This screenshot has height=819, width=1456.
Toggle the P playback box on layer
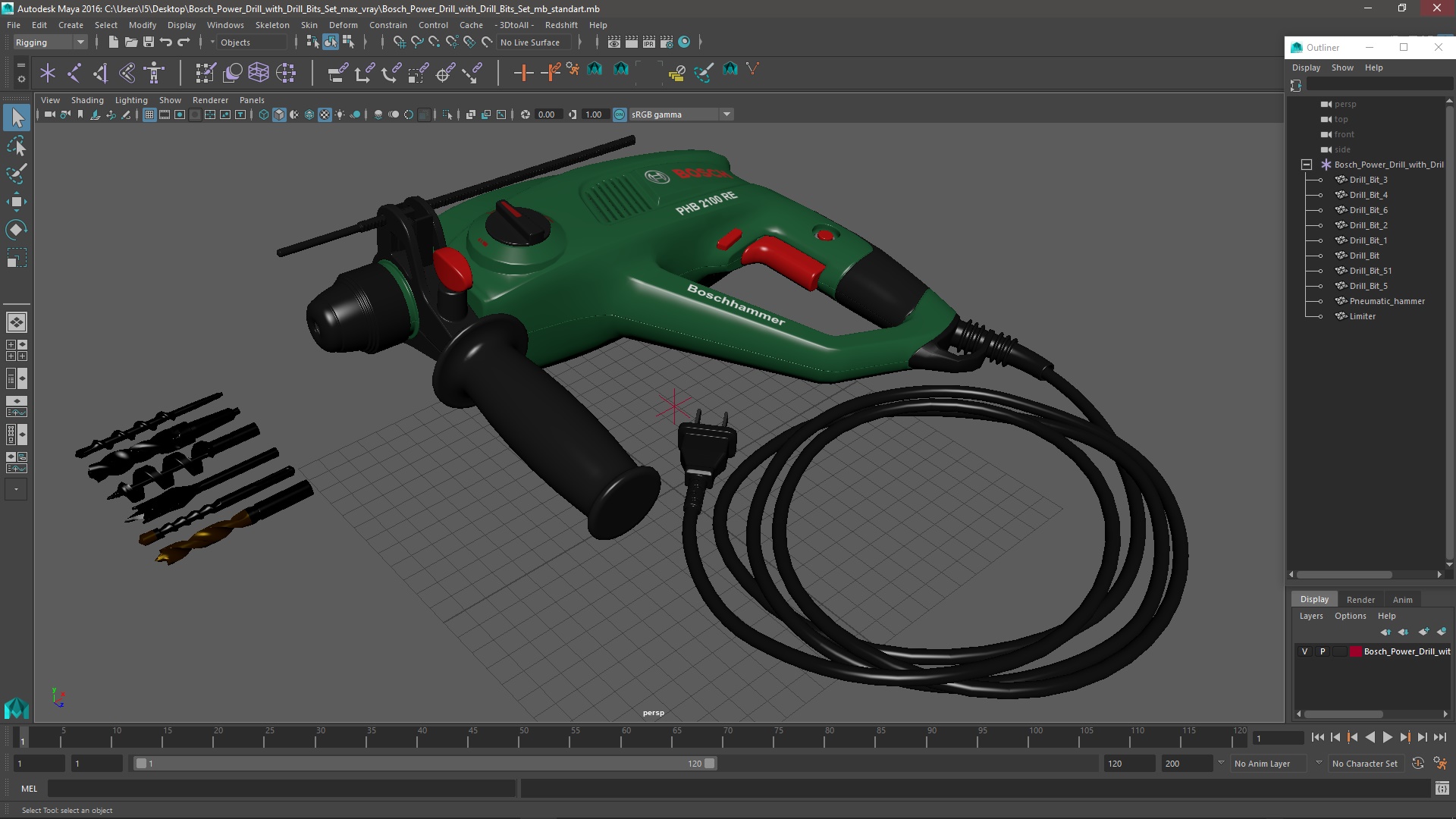coord(1323,651)
